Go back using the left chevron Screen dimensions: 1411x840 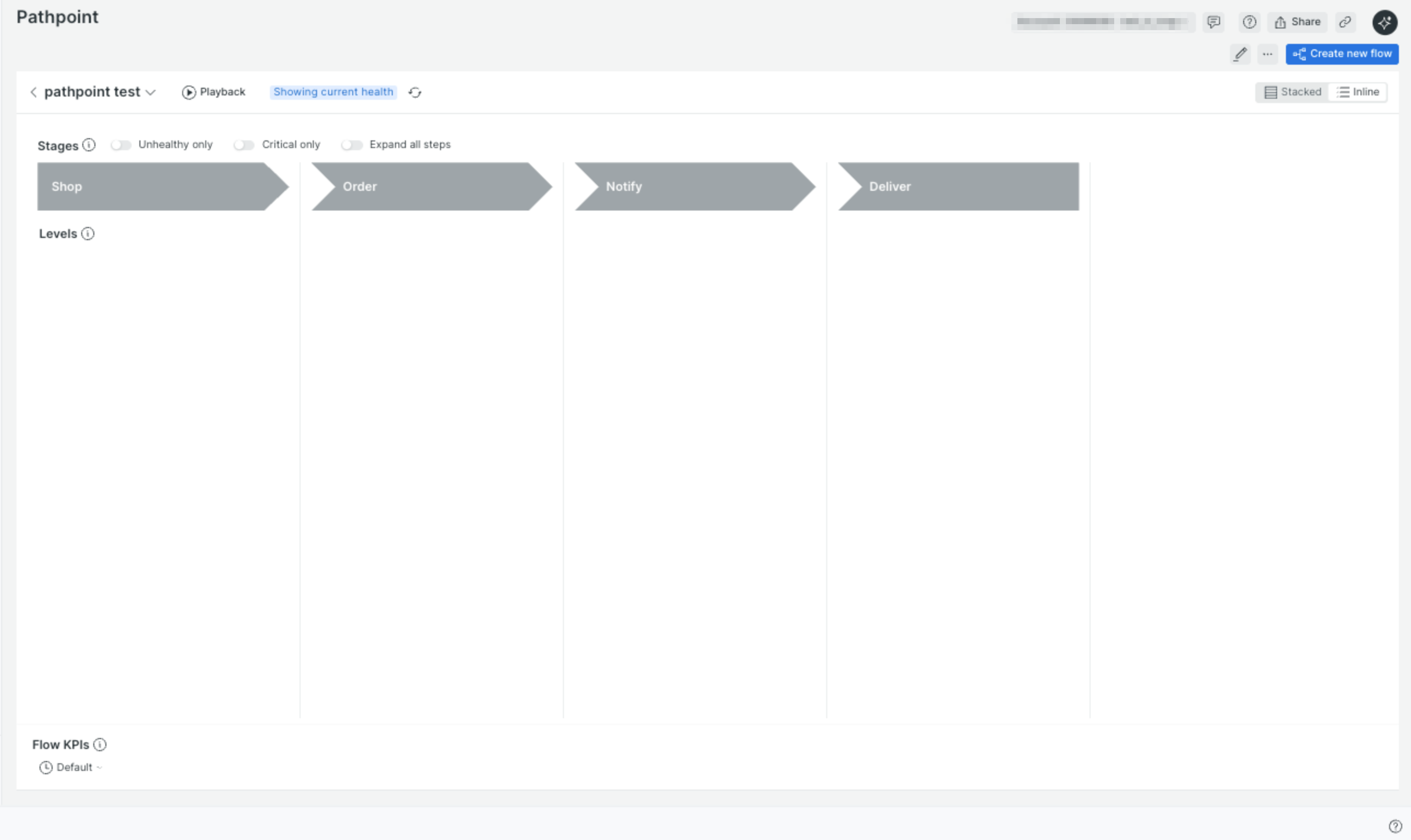coord(33,92)
